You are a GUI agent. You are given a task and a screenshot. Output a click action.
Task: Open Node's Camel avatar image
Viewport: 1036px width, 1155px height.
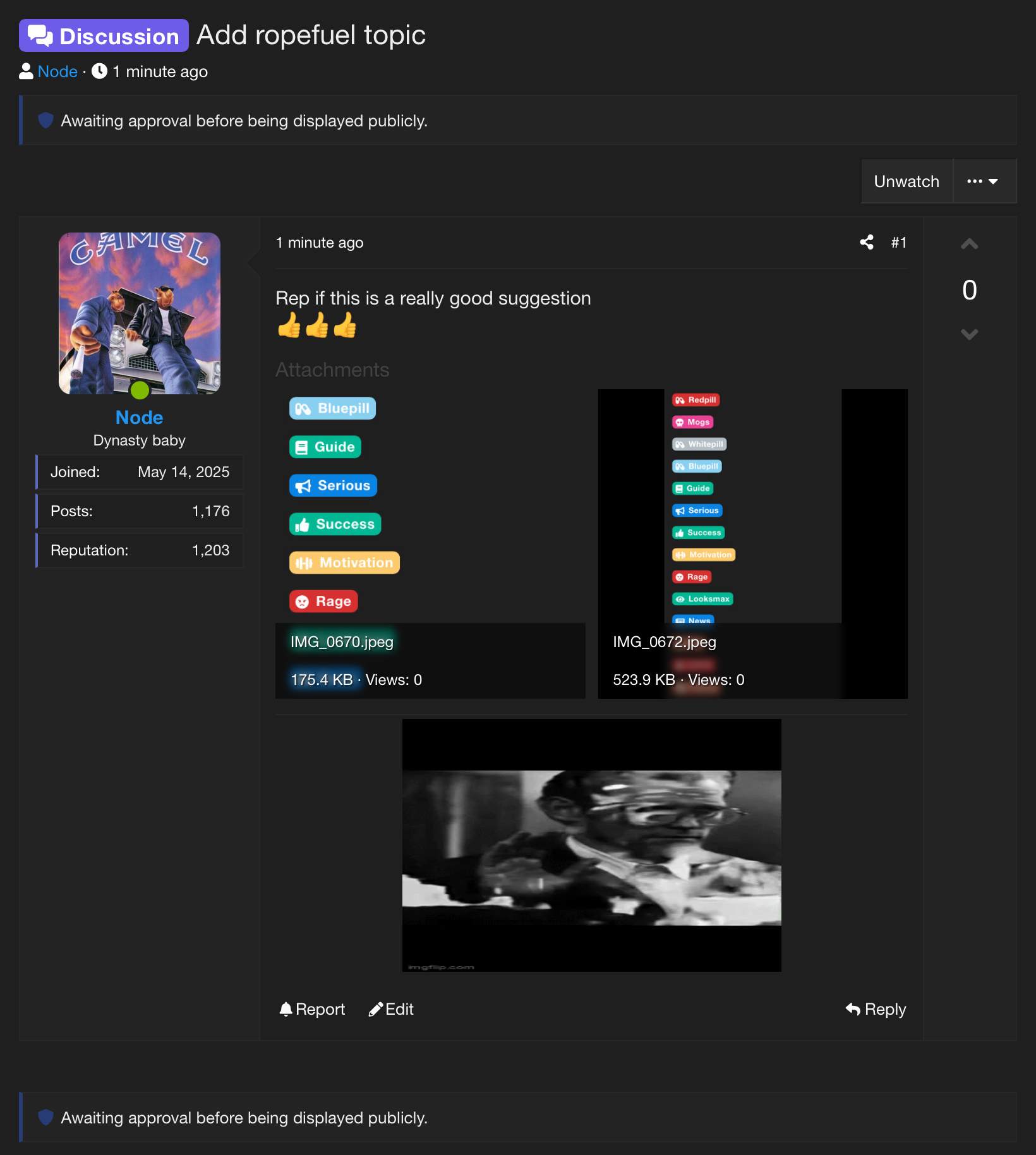(139, 313)
